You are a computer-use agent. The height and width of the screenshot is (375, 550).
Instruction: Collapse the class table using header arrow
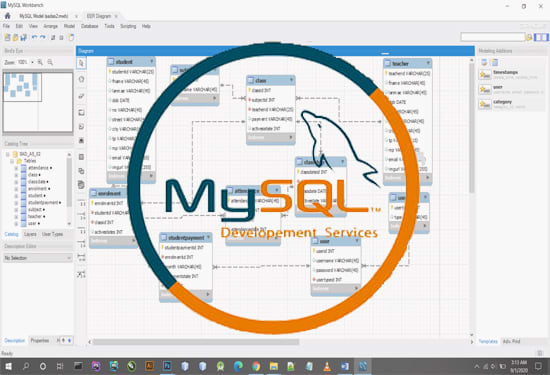click(x=291, y=80)
